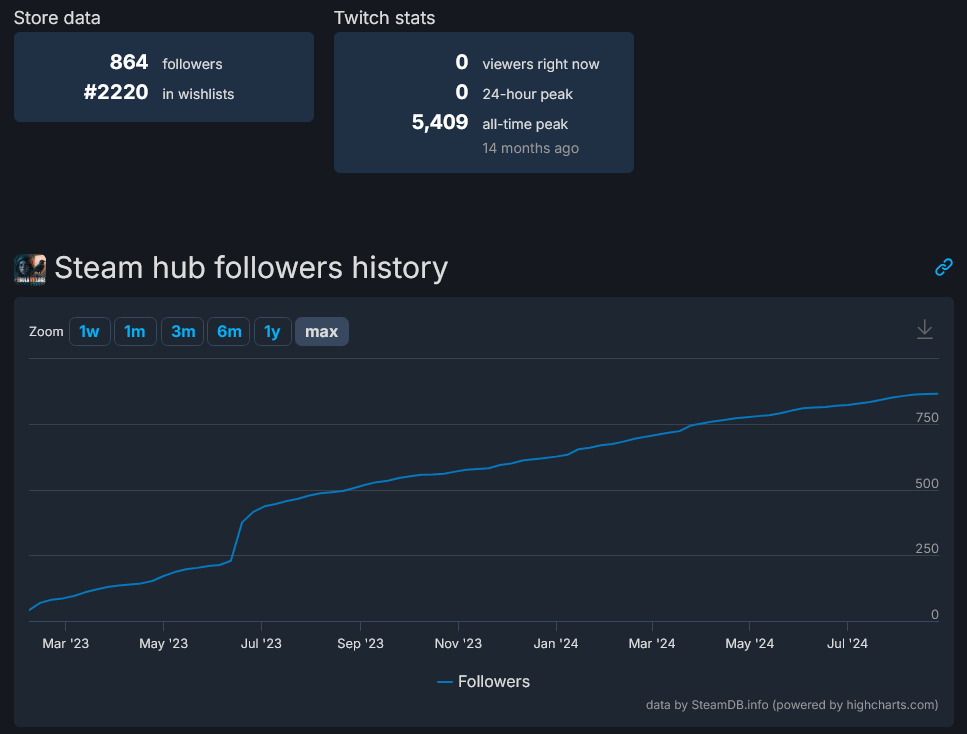Image resolution: width=967 pixels, height=734 pixels.
Task: Set chart zoom to 1w
Action: point(89,332)
